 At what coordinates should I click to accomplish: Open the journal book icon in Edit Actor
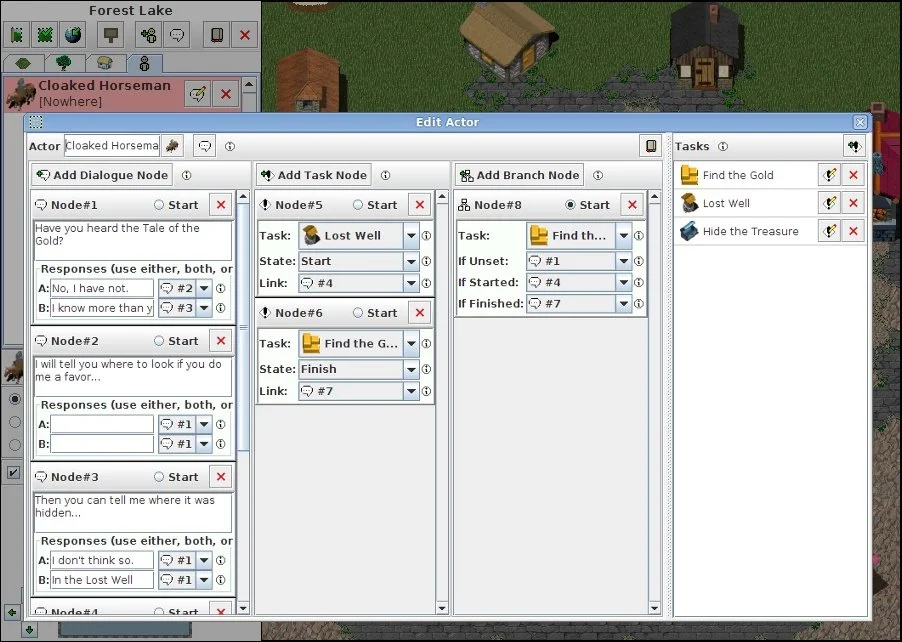[x=651, y=146]
